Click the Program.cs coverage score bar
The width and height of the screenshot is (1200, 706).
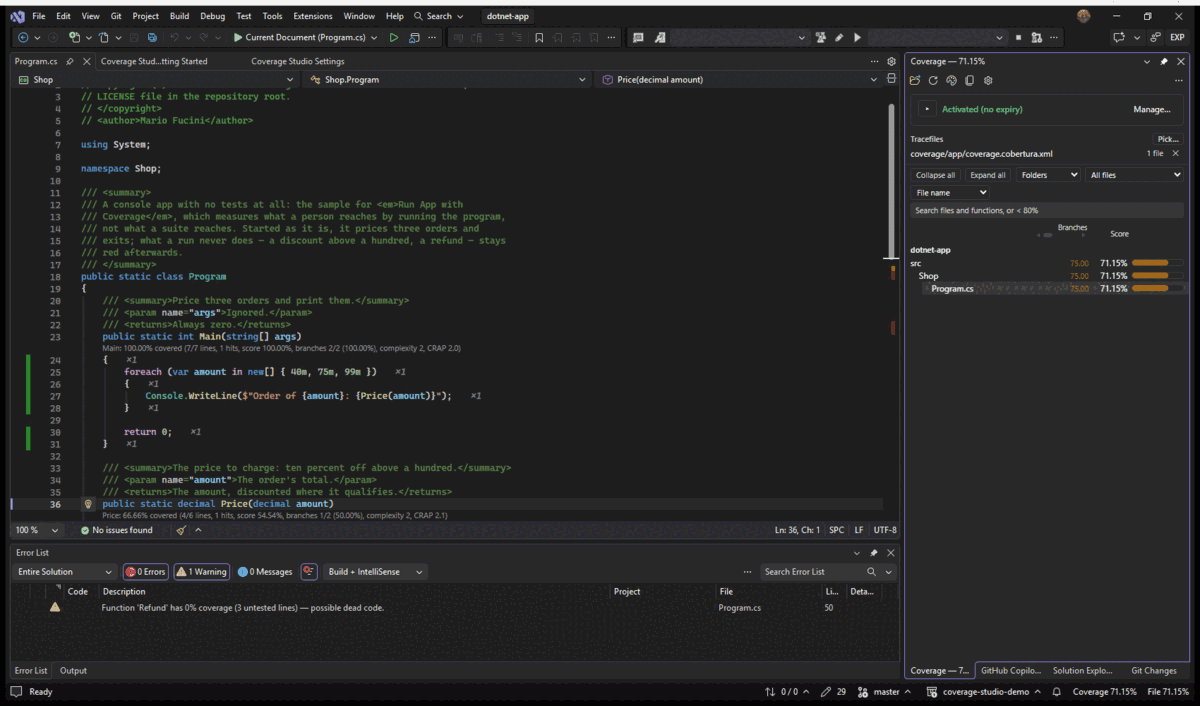1157,289
